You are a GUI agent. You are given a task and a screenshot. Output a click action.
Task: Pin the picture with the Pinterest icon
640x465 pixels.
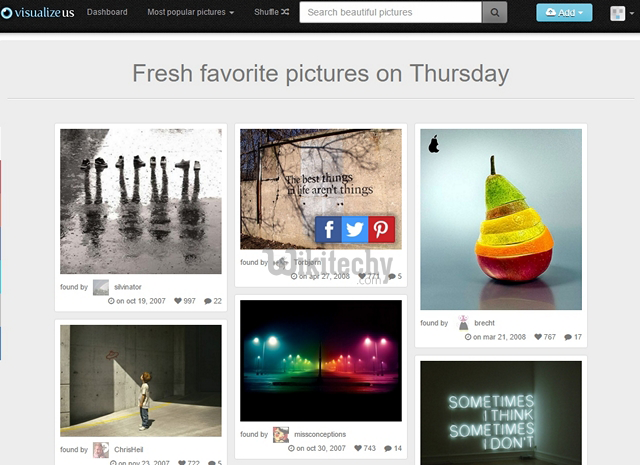(382, 229)
